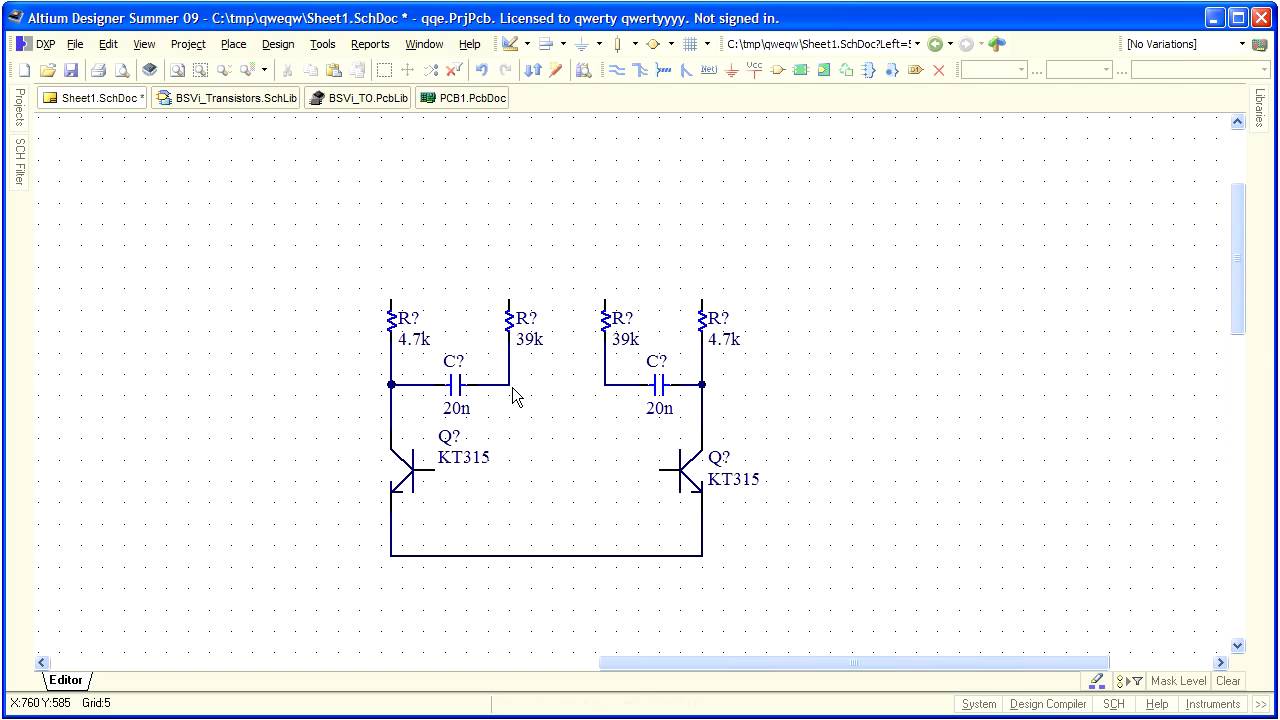Switch to the BSVi_Transistors.SchLib tab
The height and width of the screenshot is (720, 1280).
pos(226,98)
